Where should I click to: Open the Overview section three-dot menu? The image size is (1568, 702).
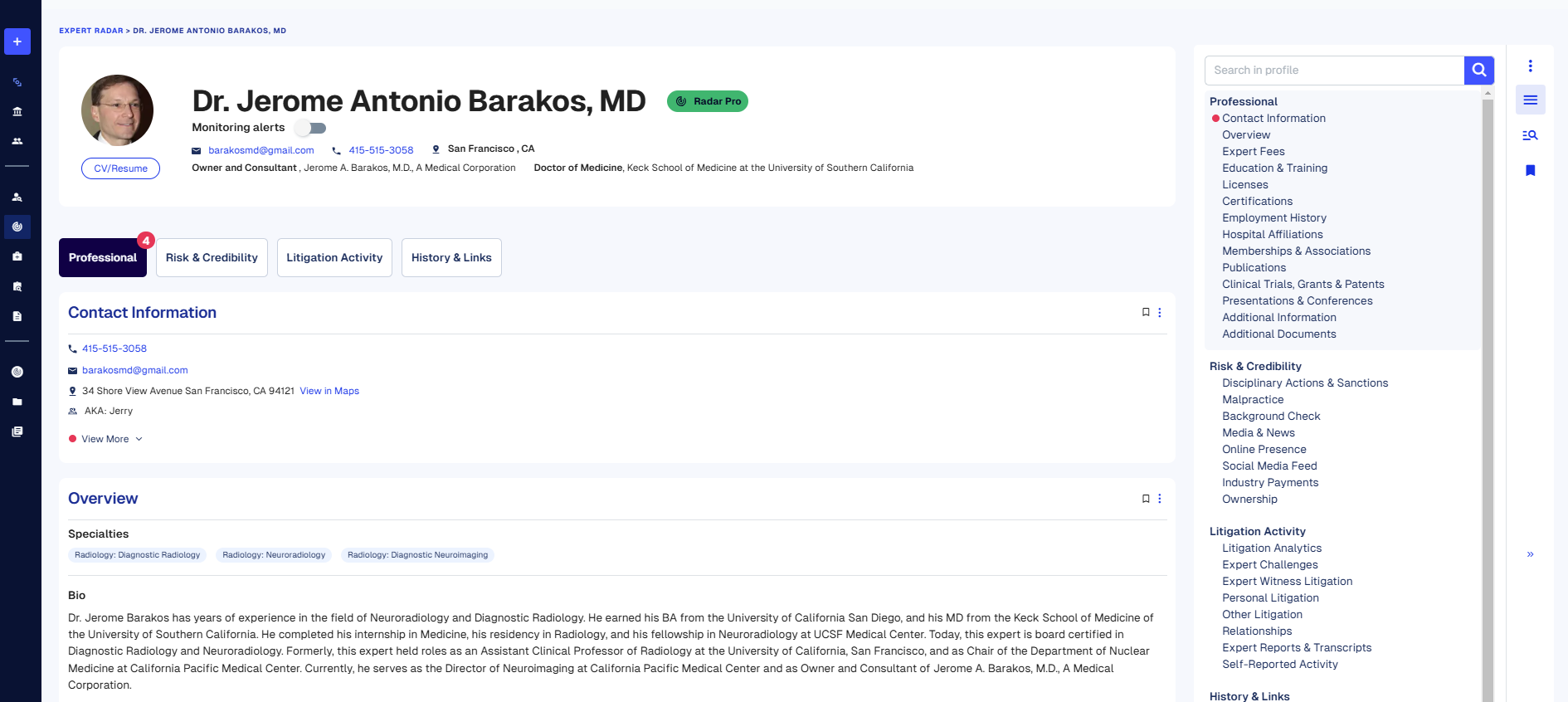[x=1160, y=499]
